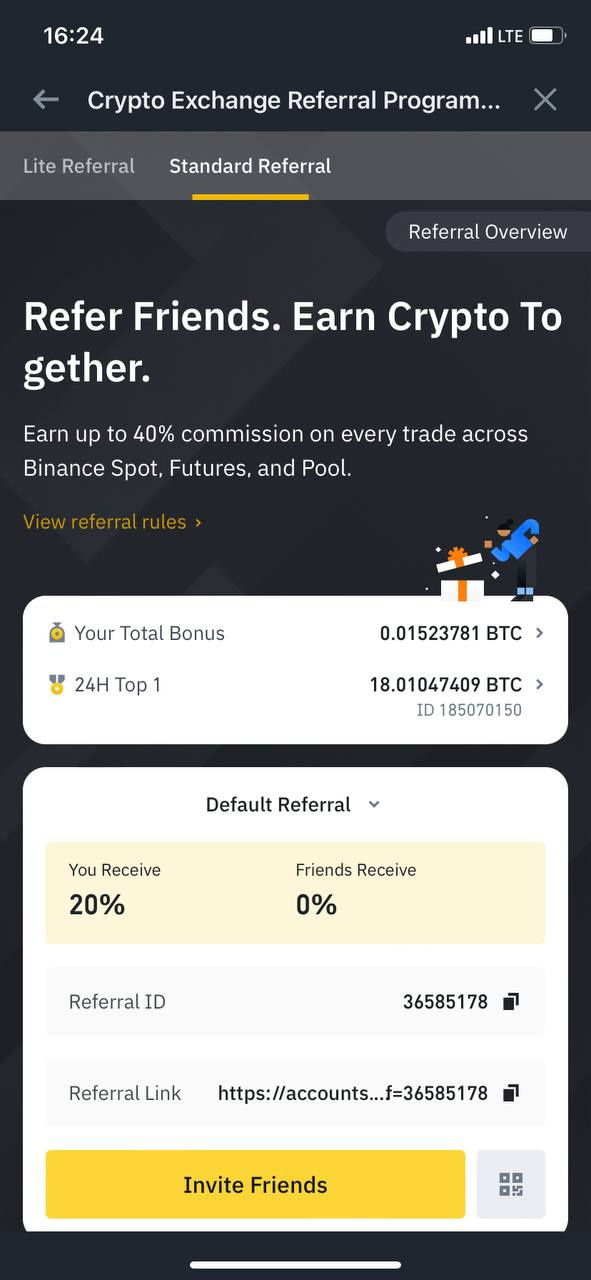591x1280 pixels.
Task: Tap the 24H Top 1 medal icon
Action: point(57,685)
